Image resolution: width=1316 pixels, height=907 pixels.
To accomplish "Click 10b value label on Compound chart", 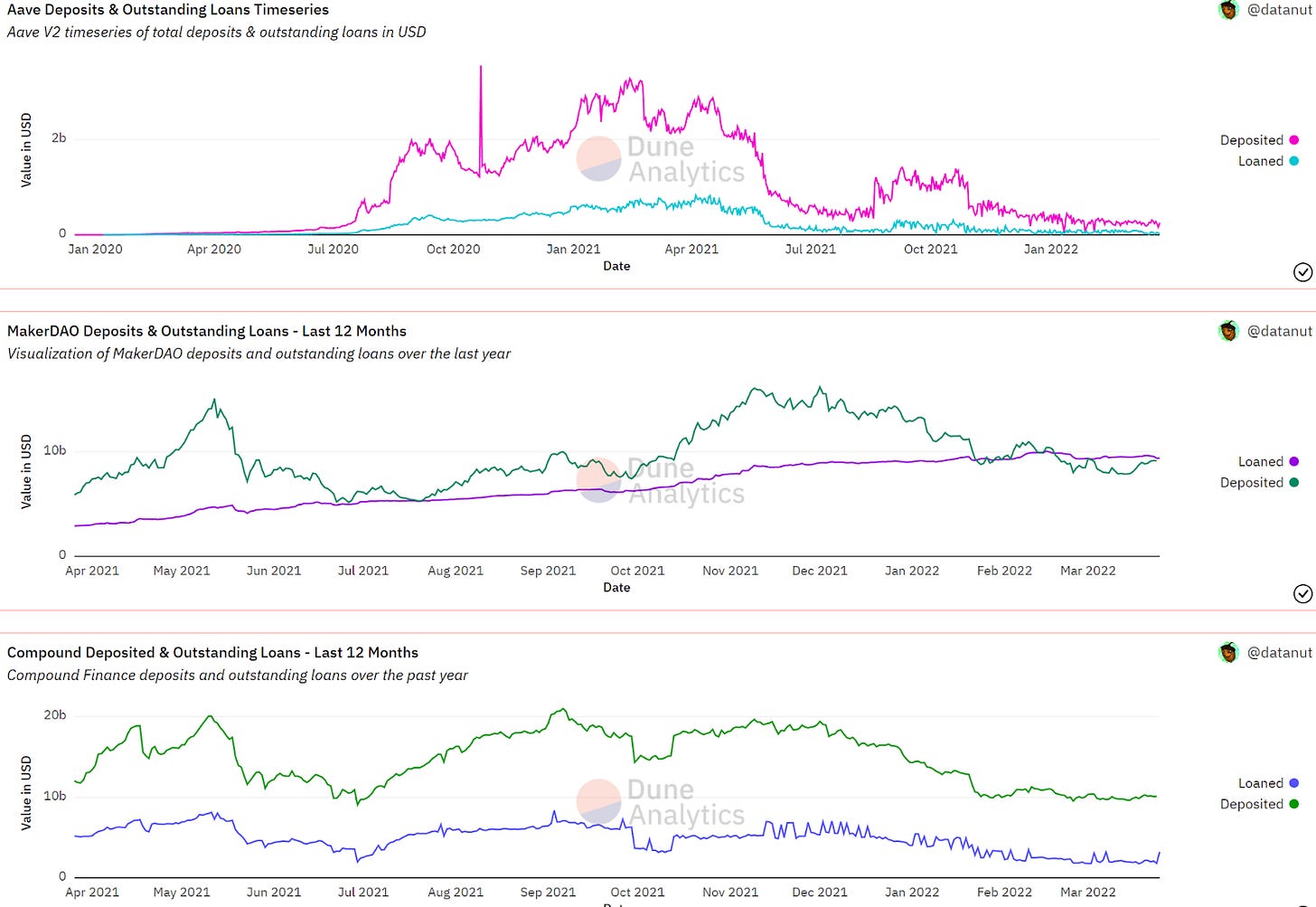I will click(55, 796).
